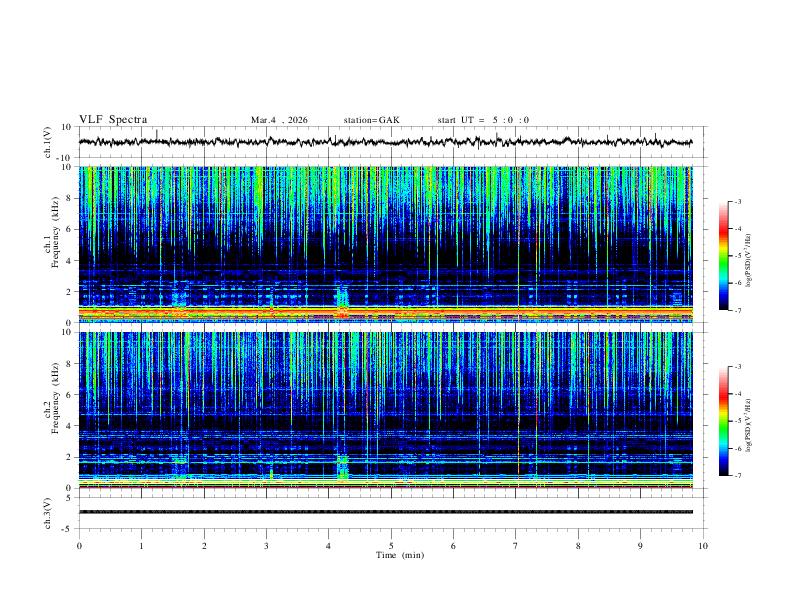Click the log(PSD) label beside ch.1 color bar
The image size is (792, 612).
(x=749, y=260)
